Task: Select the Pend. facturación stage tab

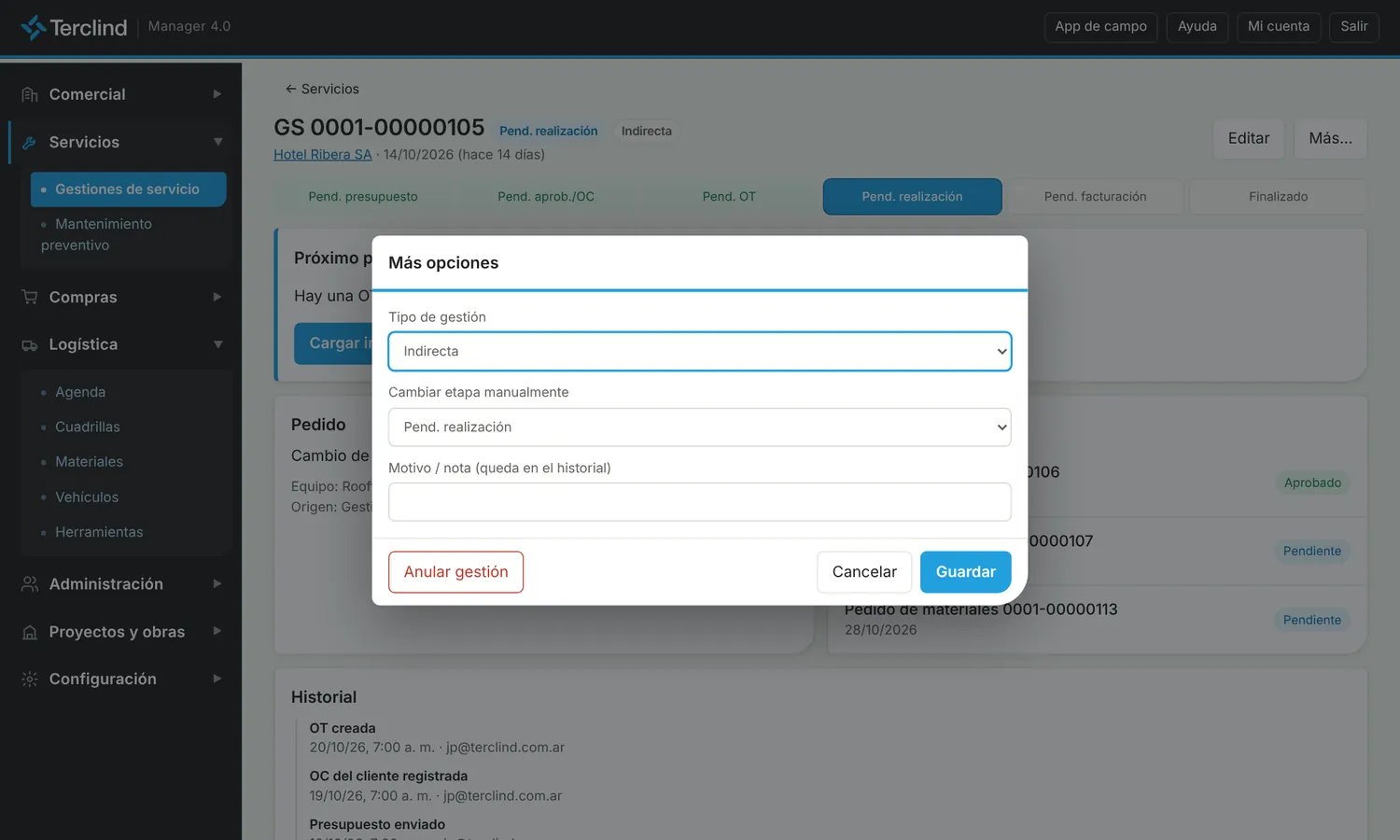Action: [1096, 197]
